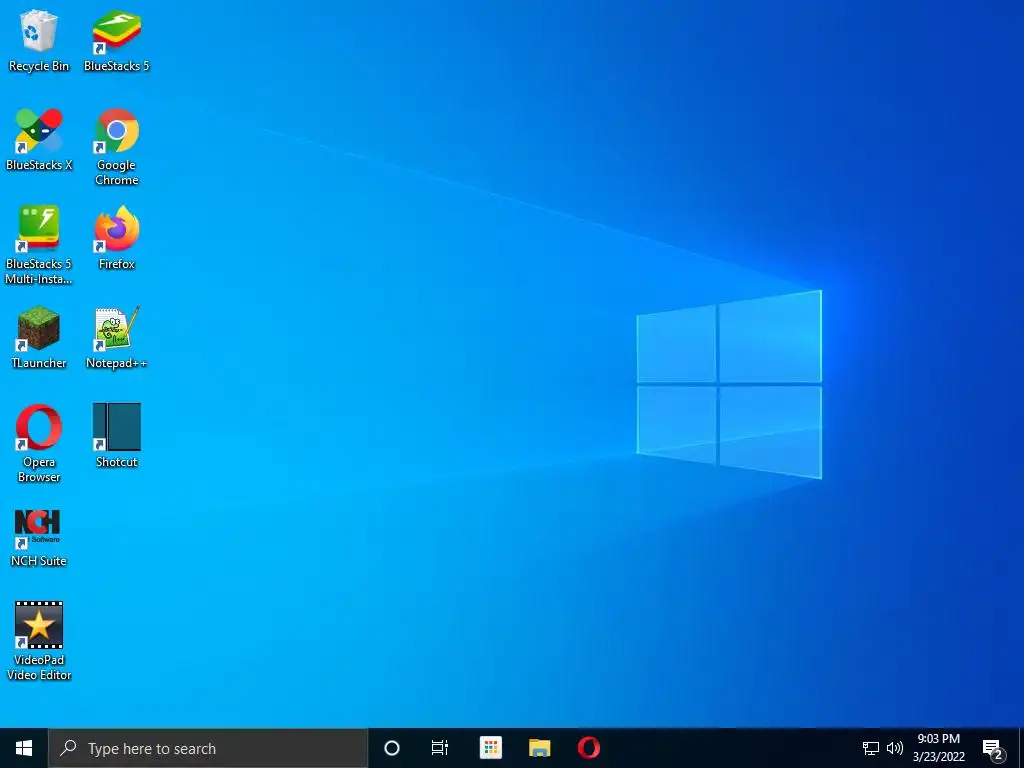Select the Opera Browser desktop shortcut
The image size is (1024, 768).
point(39,443)
